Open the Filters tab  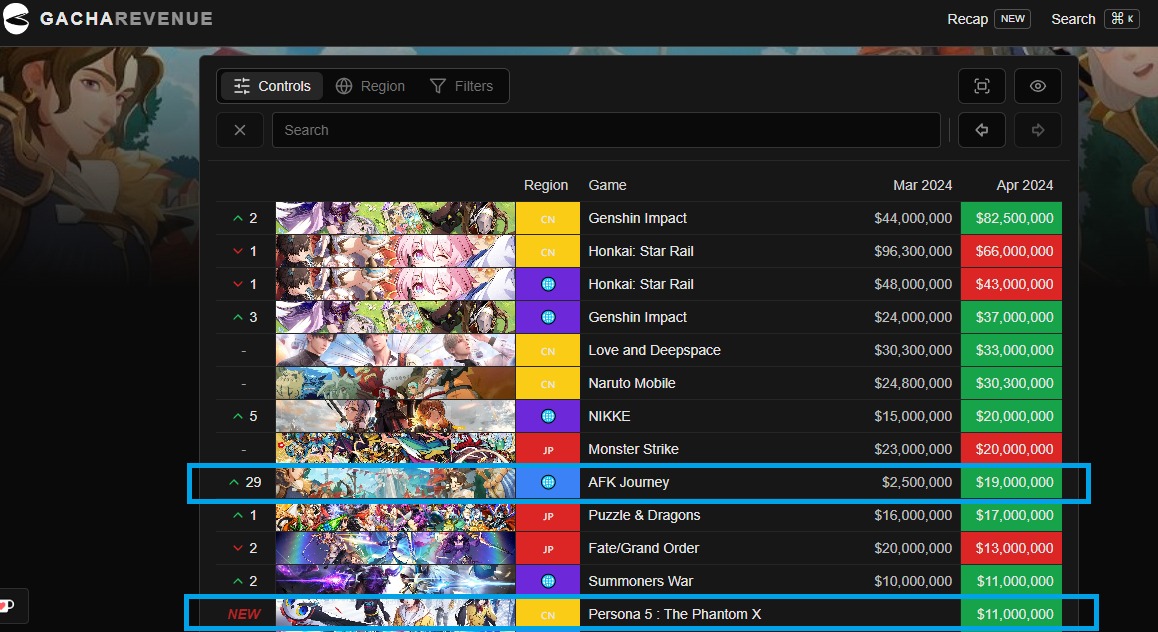(461, 86)
